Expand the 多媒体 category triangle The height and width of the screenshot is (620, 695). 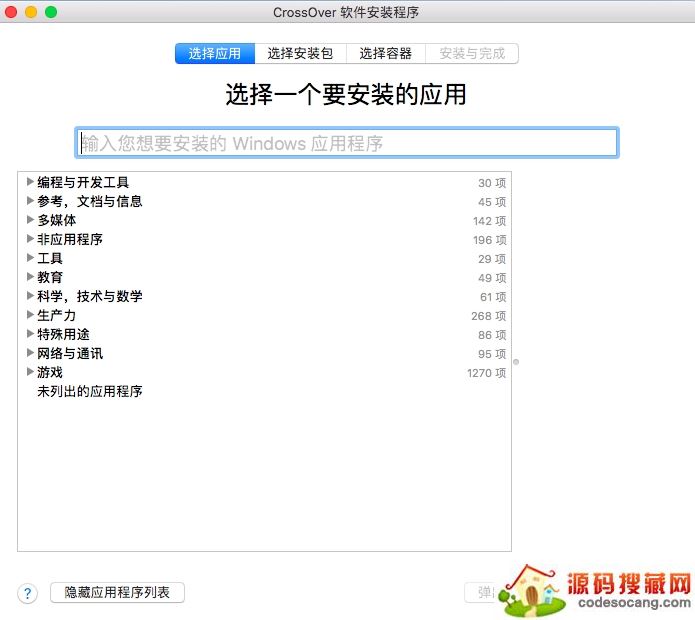click(30, 220)
